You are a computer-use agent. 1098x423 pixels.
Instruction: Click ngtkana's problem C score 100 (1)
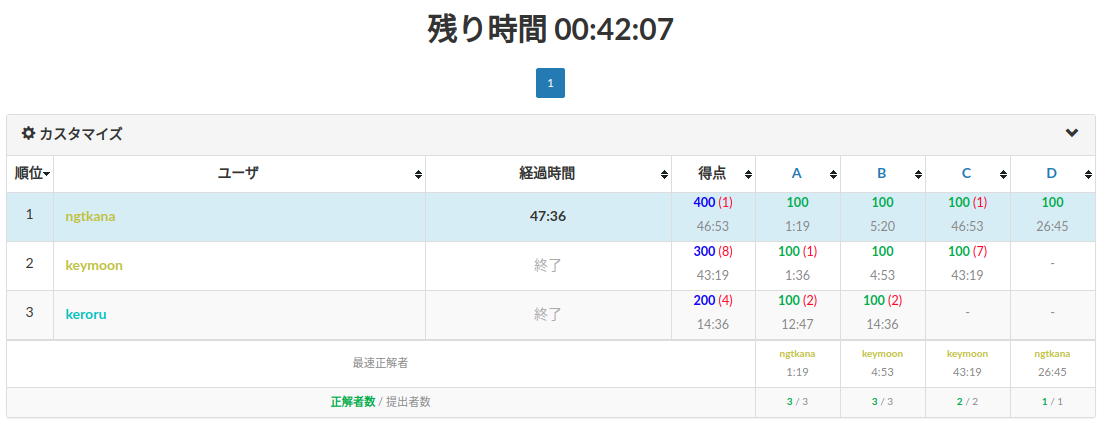pyautogui.click(x=967, y=202)
